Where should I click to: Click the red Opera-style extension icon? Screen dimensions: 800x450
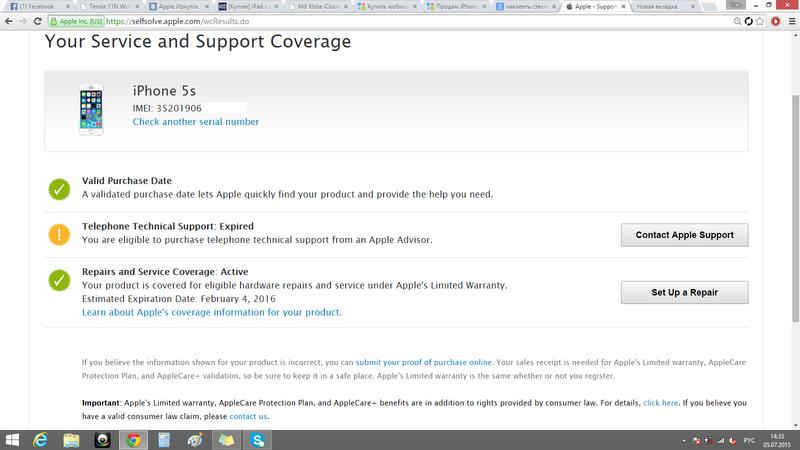(776, 21)
